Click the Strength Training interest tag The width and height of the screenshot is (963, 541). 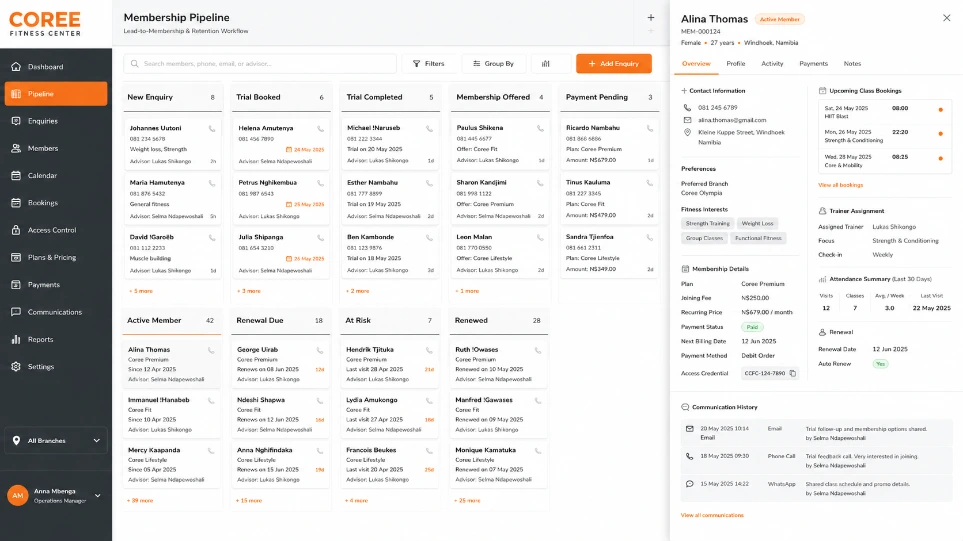[708, 224]
